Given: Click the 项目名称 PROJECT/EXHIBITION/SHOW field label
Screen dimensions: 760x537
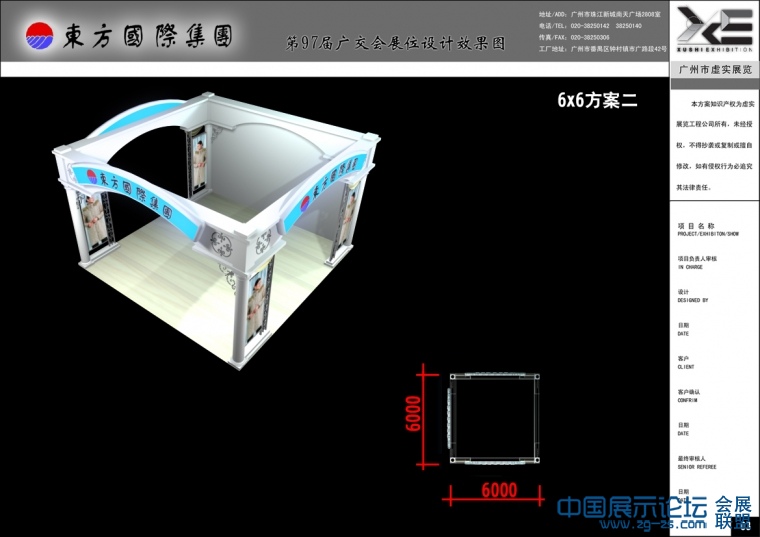Looking at the screenshot, I should coord(708,229).
